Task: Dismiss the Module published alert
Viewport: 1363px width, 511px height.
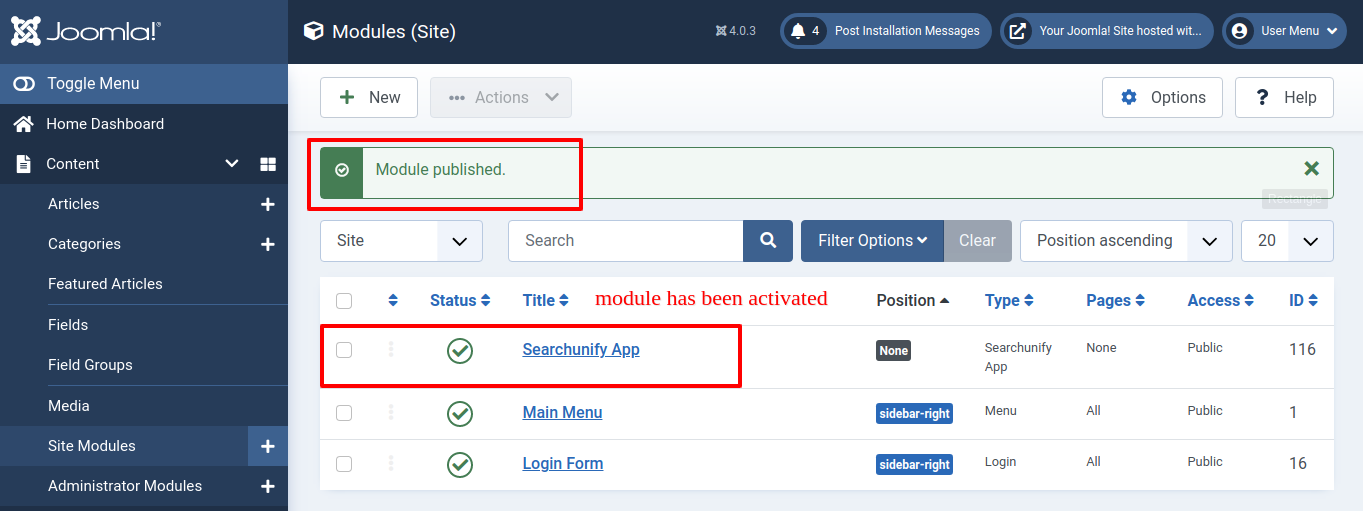Action: (x=1311, y=169)
